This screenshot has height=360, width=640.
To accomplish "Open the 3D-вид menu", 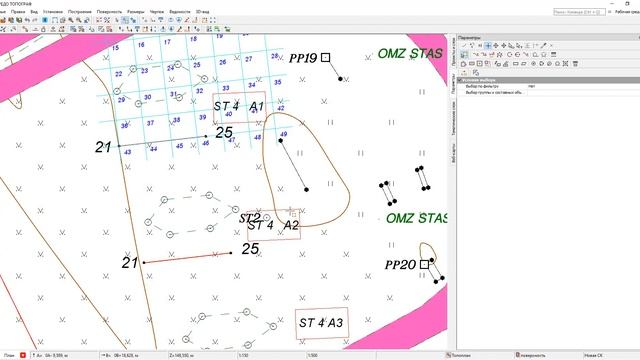I will (202, 12).
